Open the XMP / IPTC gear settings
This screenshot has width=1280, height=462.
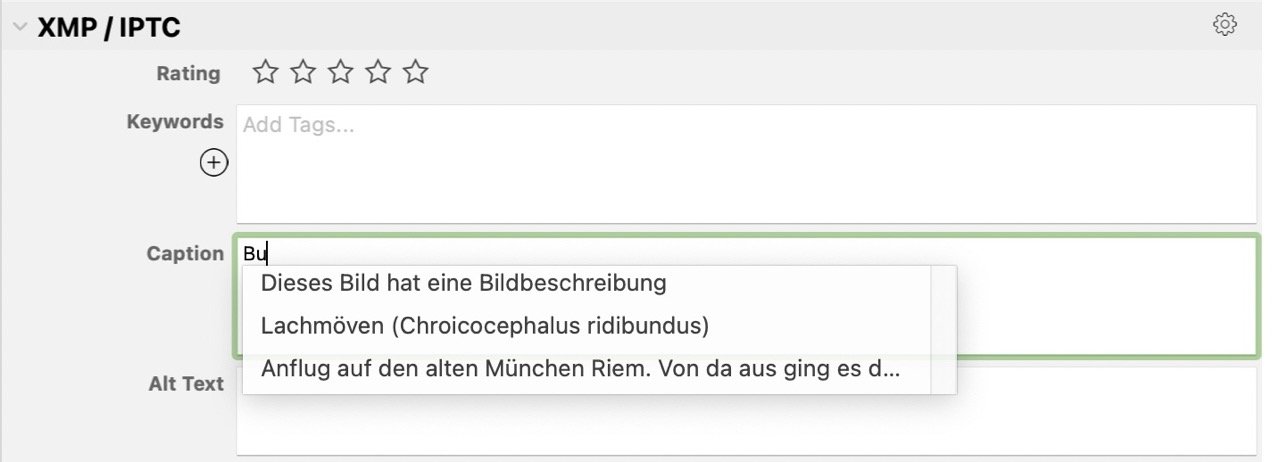pos(1225,25)
